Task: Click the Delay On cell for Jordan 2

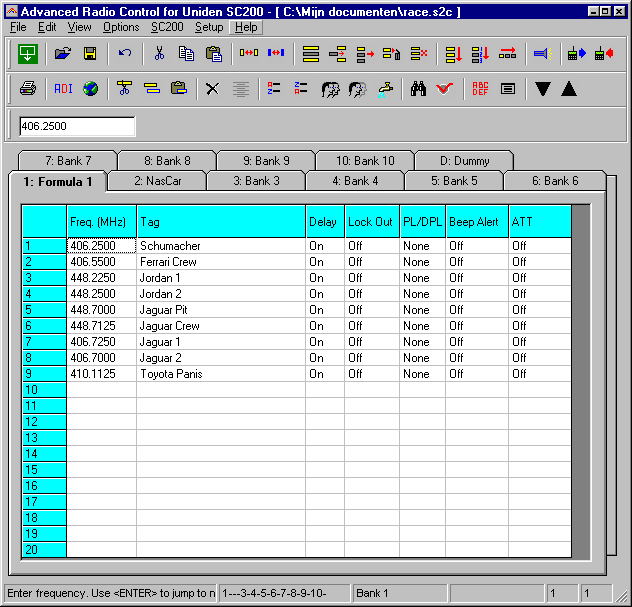Action: pos(325,293)
